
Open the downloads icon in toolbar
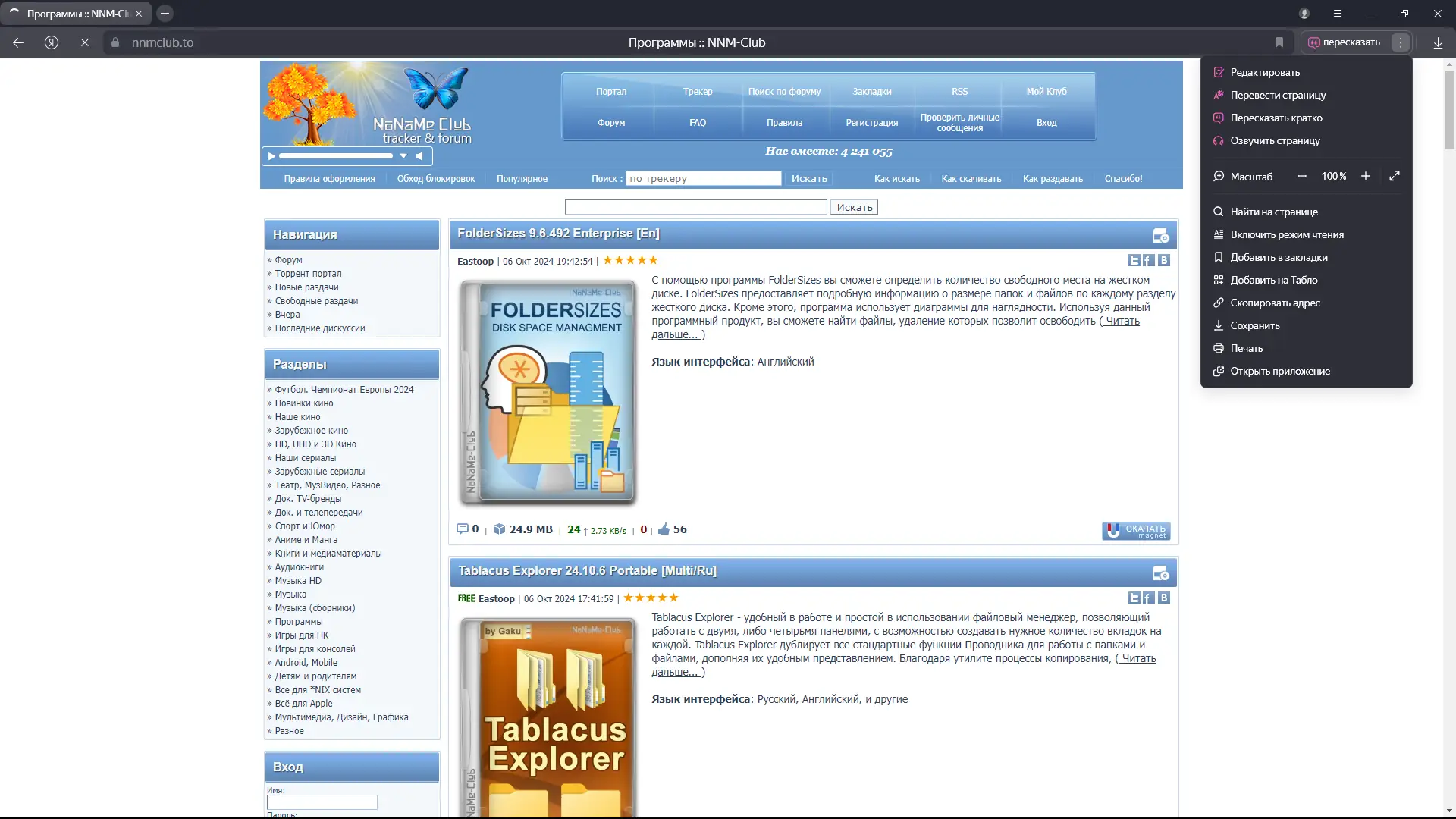[x=1438, y=42]
